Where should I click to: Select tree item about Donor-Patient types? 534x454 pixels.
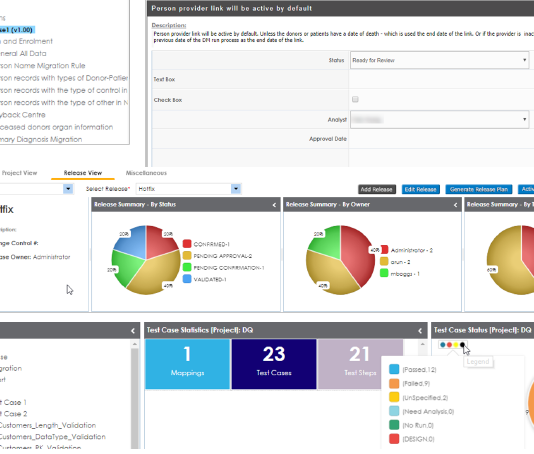pyautogui.click(x=64, y=78)
